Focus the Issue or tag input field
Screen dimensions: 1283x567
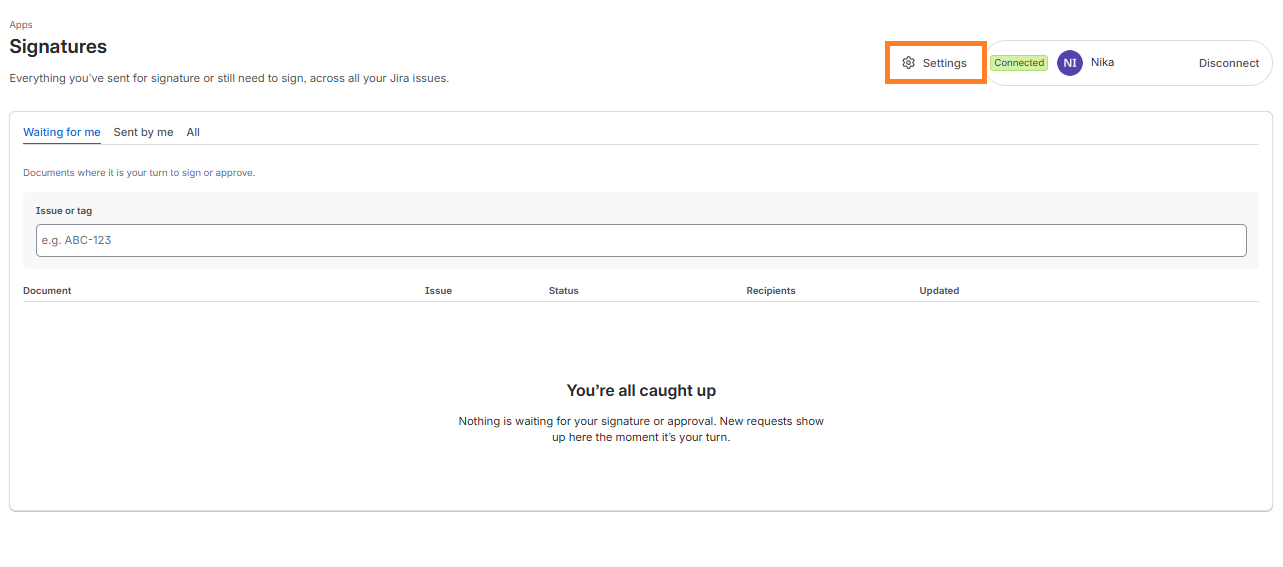641,240
